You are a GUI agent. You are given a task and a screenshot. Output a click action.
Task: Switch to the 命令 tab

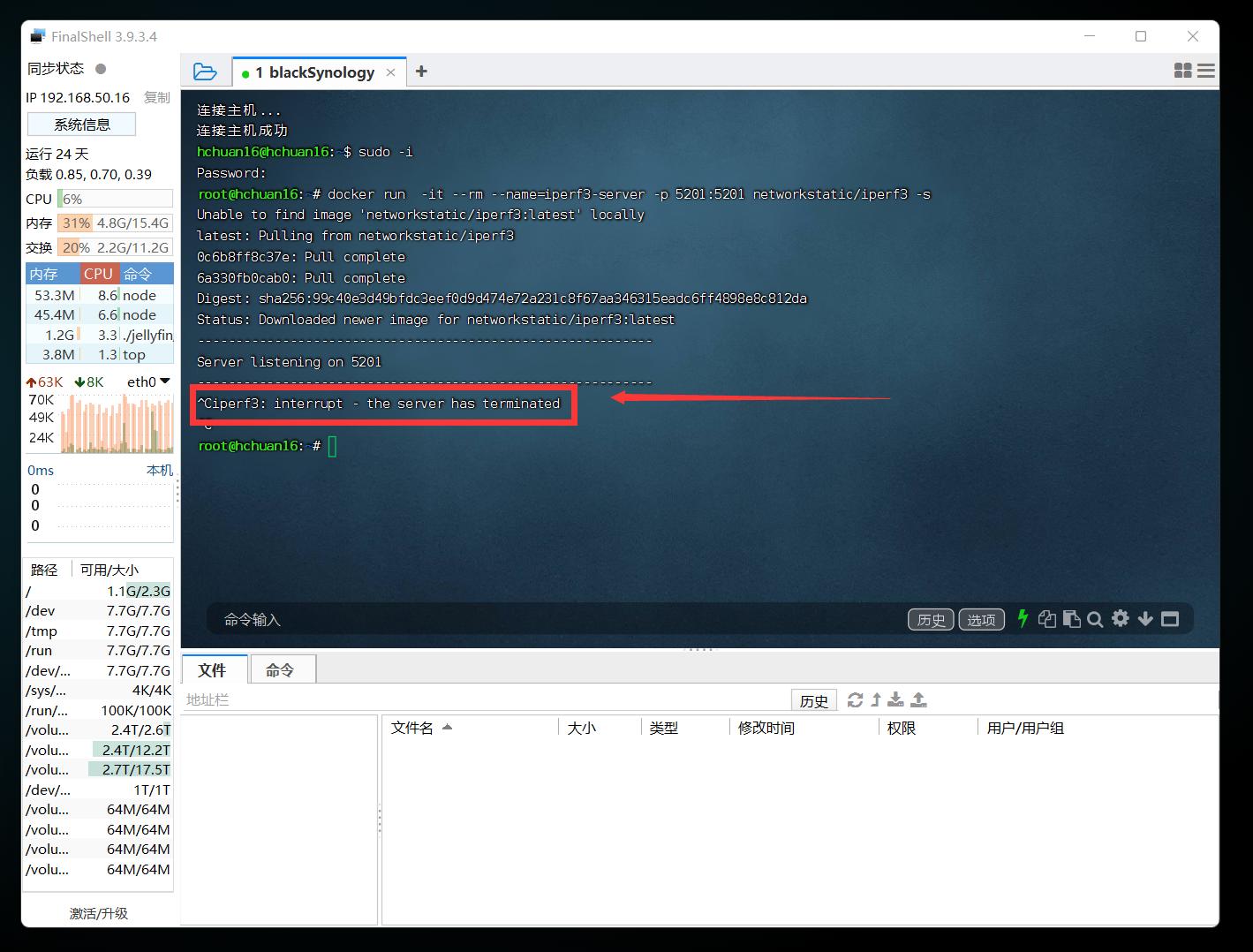[283, 669]
